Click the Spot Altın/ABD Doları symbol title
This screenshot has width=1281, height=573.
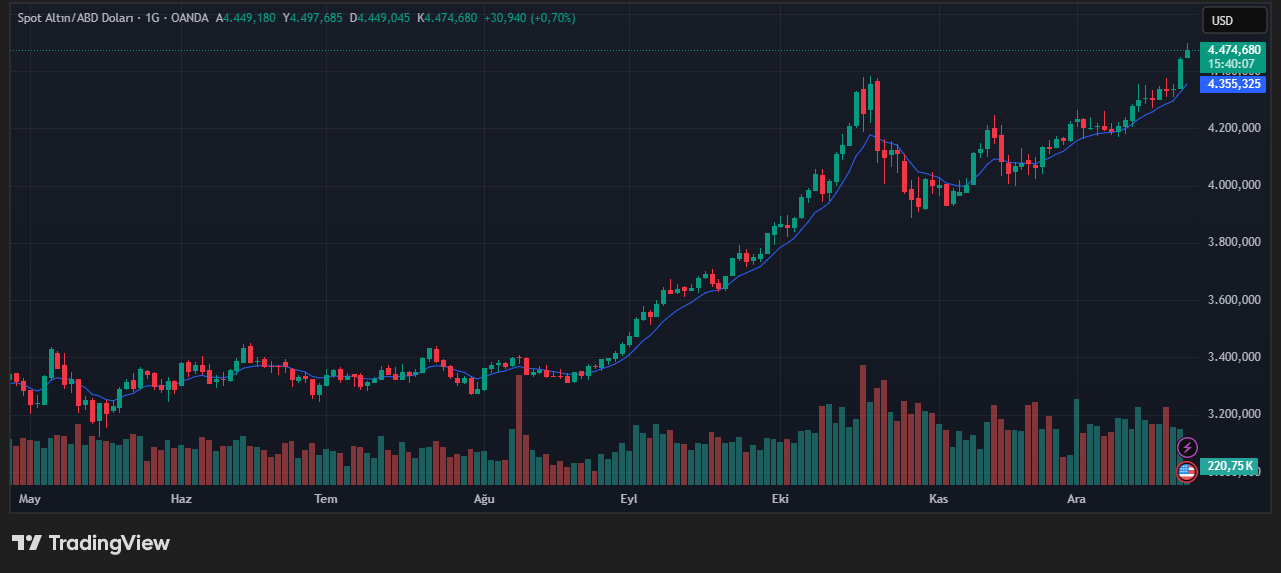click(x=78, y=18)
